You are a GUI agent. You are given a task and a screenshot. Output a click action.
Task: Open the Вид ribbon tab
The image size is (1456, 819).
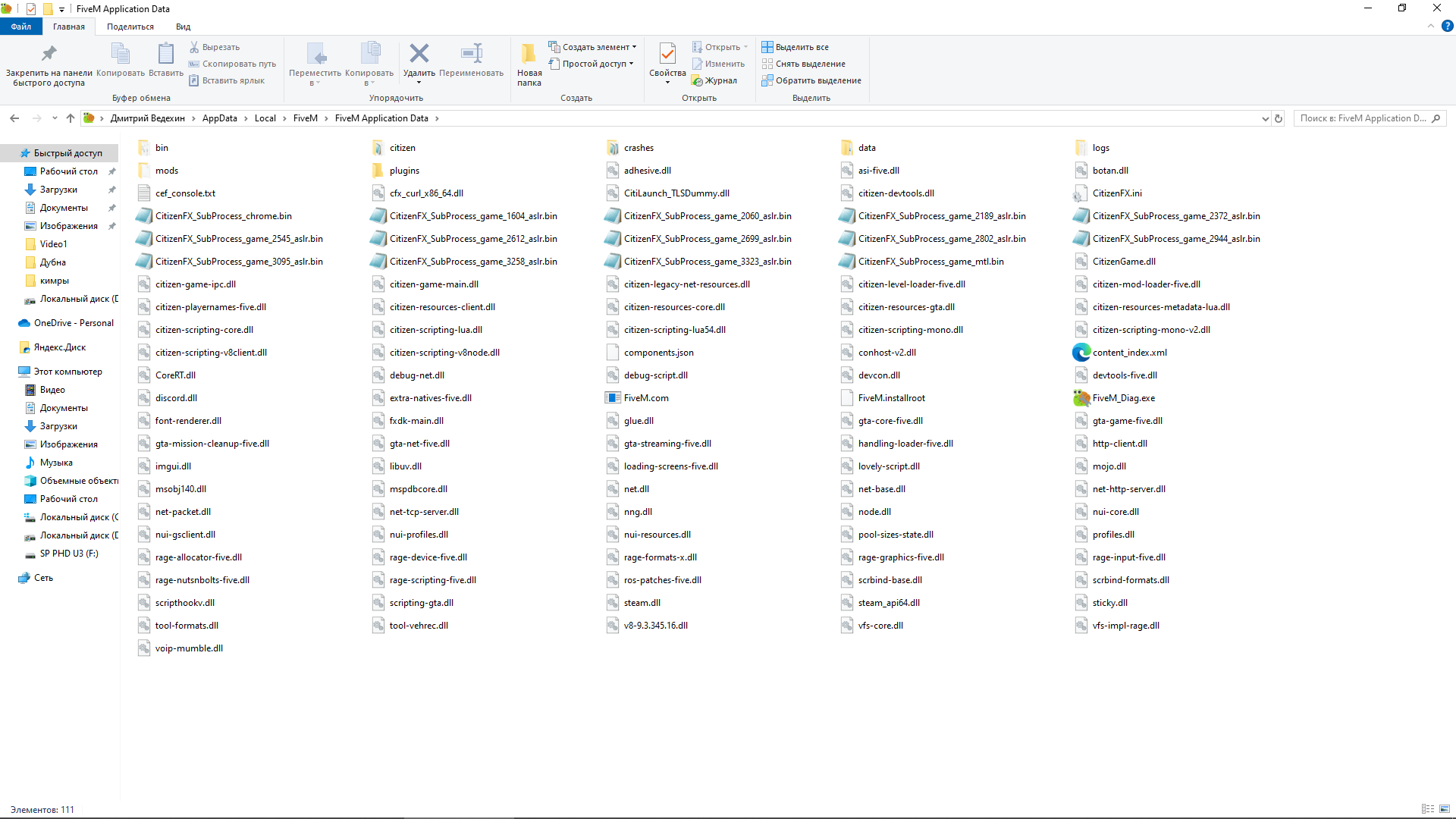[183, 27]
